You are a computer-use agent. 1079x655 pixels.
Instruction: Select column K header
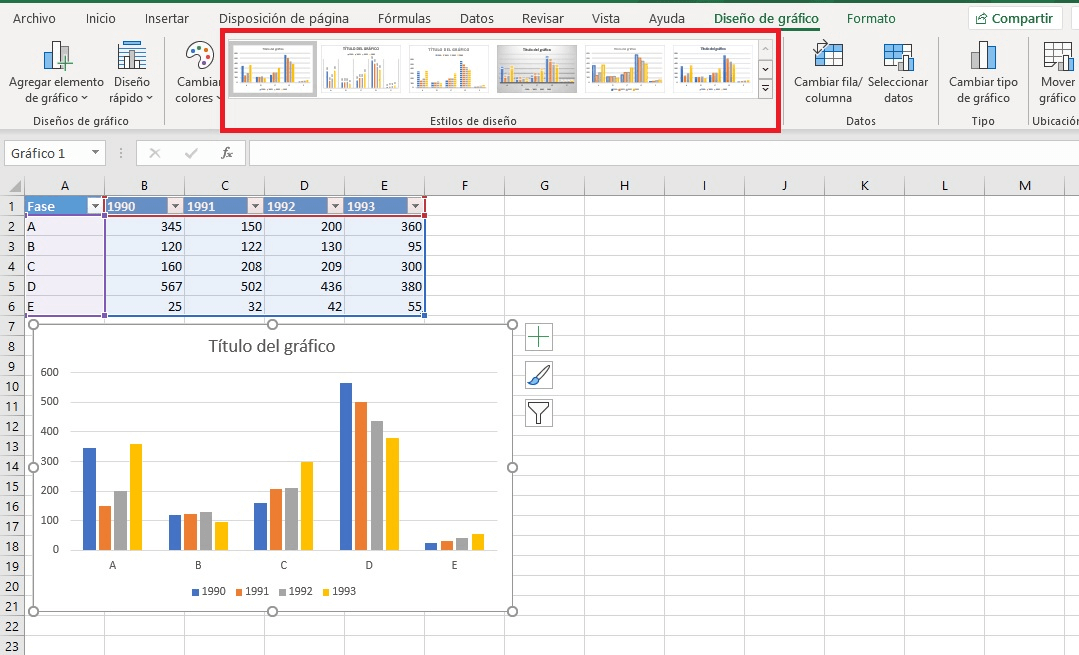tap(864, 186)
